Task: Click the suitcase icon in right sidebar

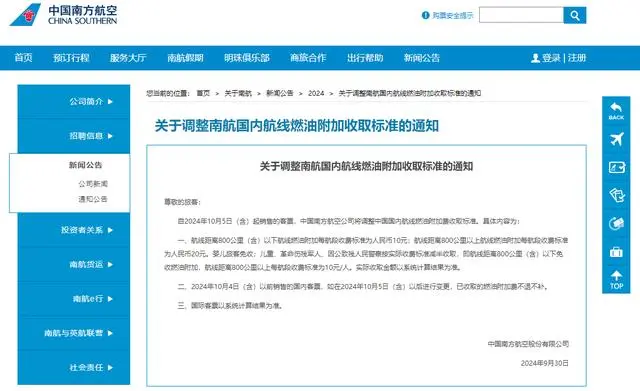Action: tap(616, 252)
